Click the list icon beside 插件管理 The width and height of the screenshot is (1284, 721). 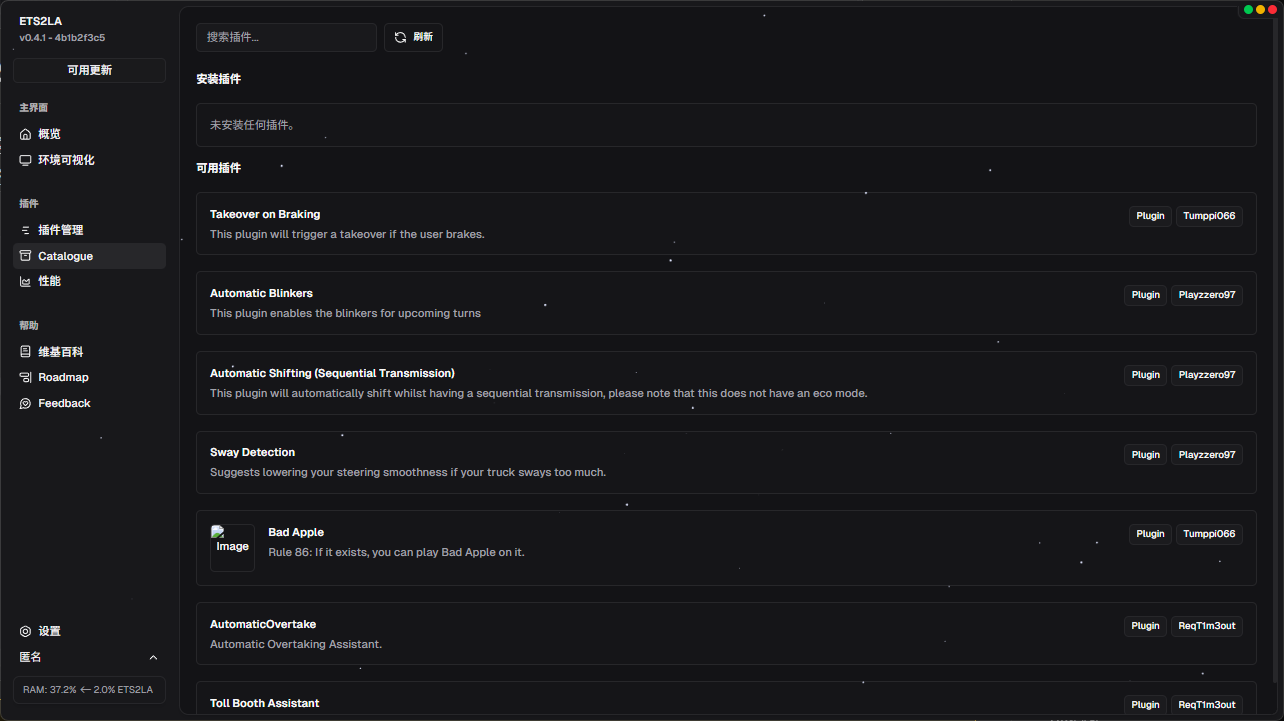tap(26, 230)
